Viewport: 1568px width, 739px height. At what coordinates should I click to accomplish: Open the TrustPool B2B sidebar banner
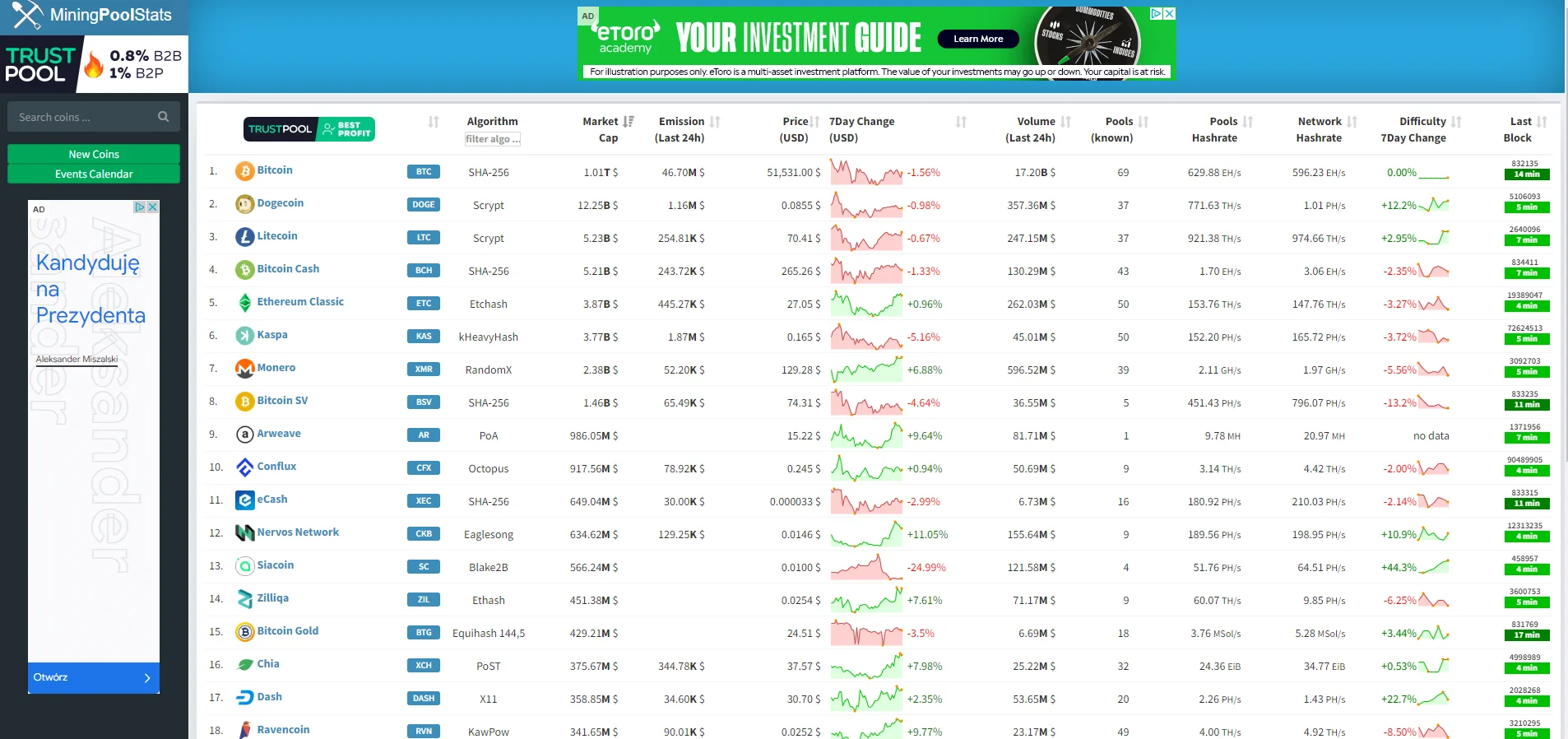point(94,64)
